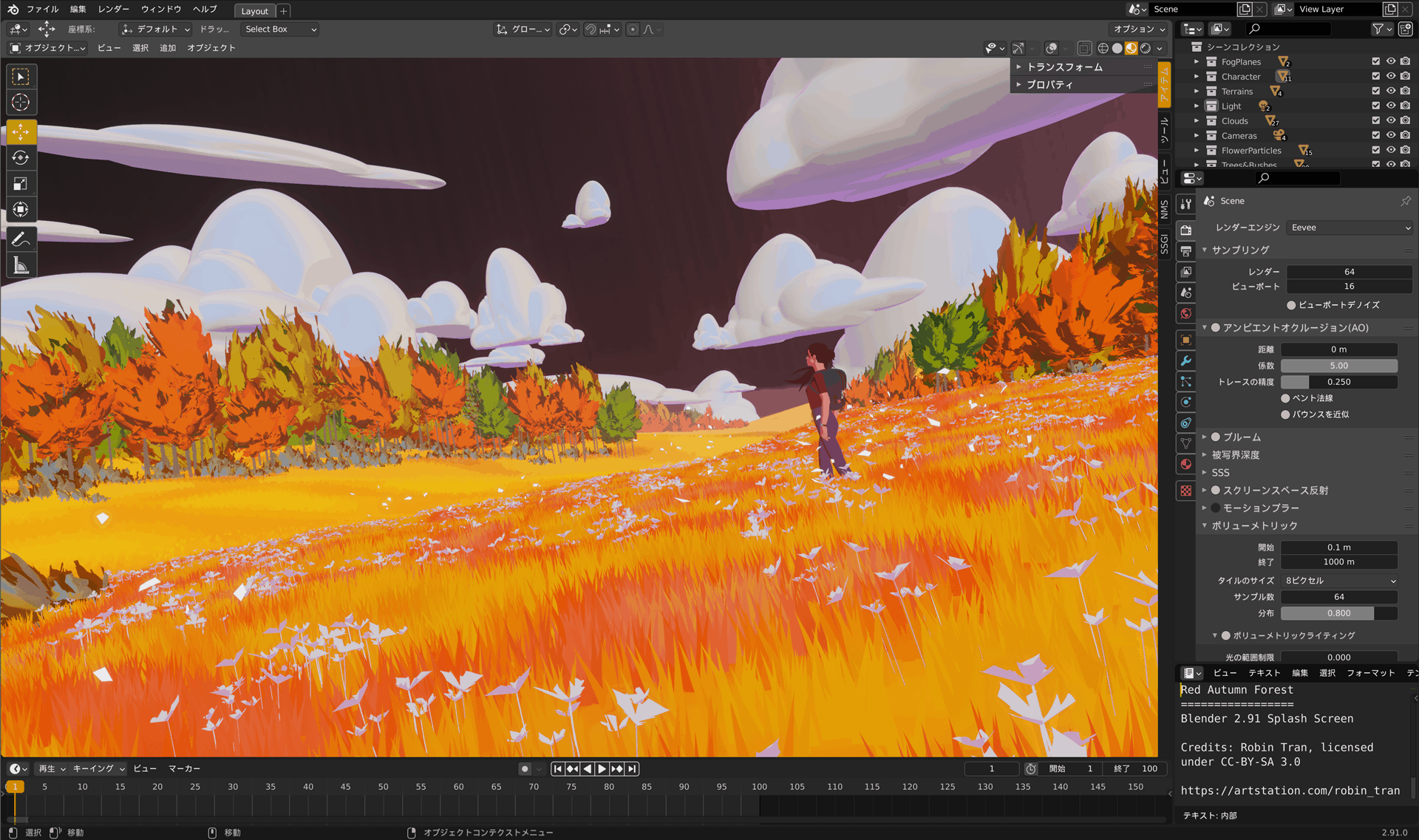1419x840 pixels.
Task: Hide Character collection with eye icon
Action: [1390, 77]
